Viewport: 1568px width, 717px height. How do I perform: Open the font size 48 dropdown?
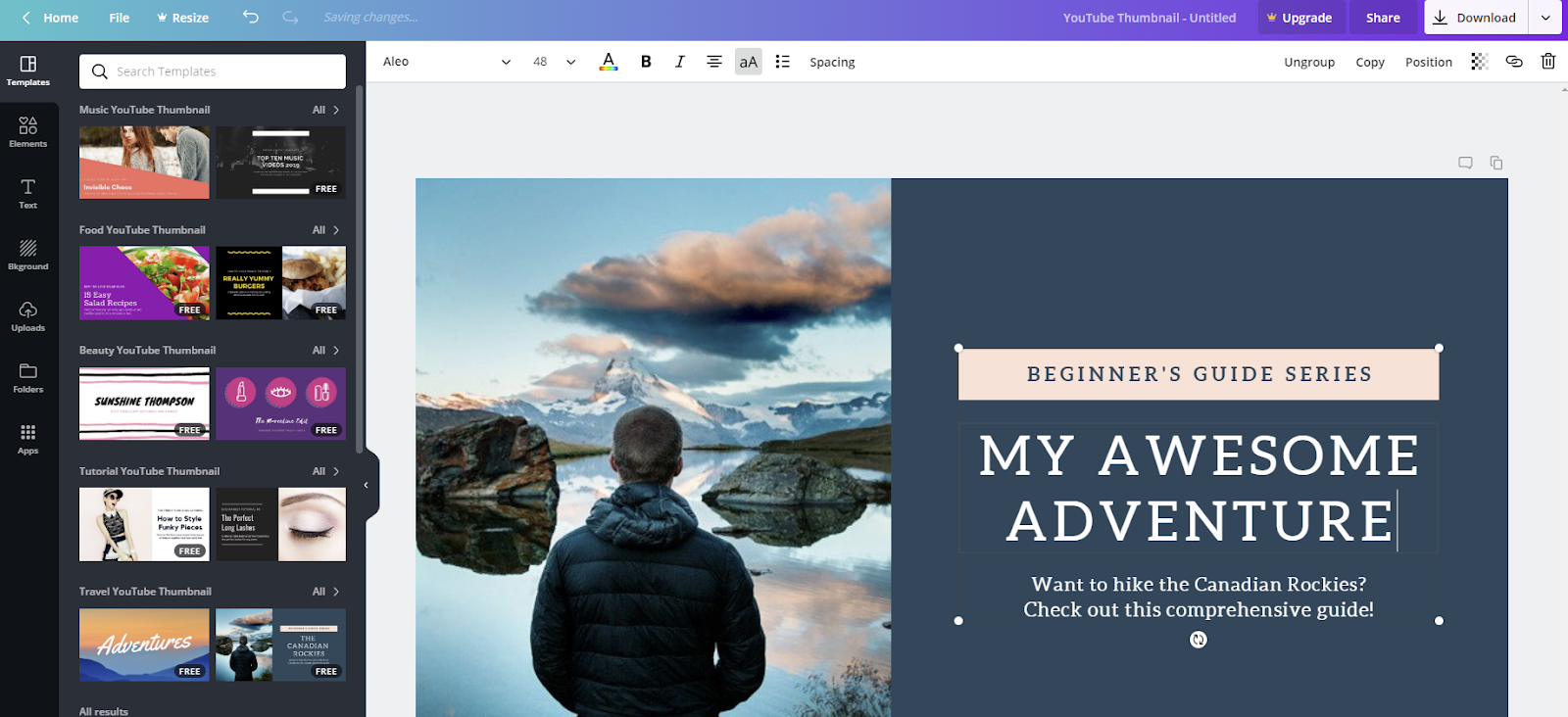554,62
